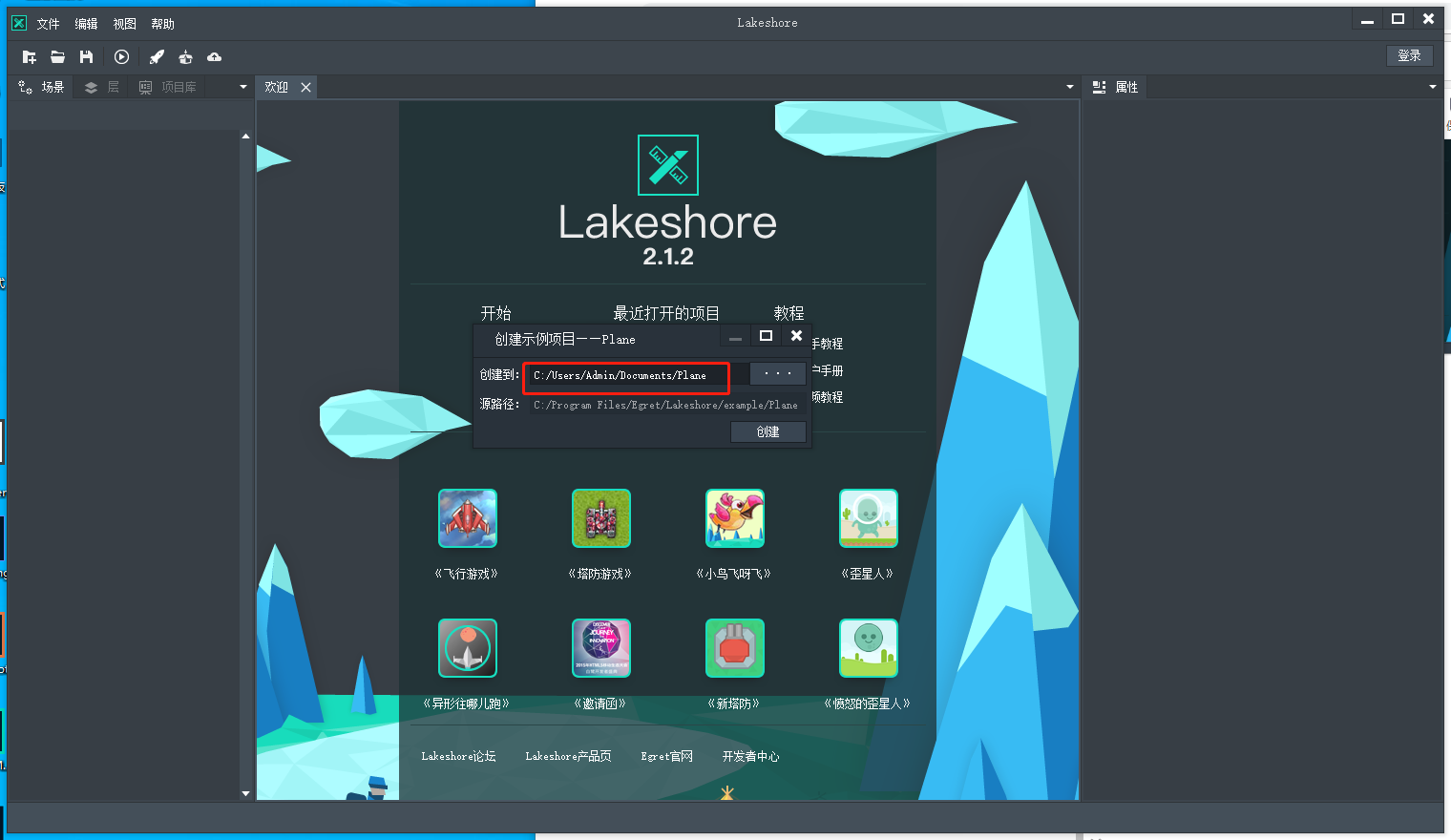Minimize the 创建示例项目 dialog

pos(735,337)
